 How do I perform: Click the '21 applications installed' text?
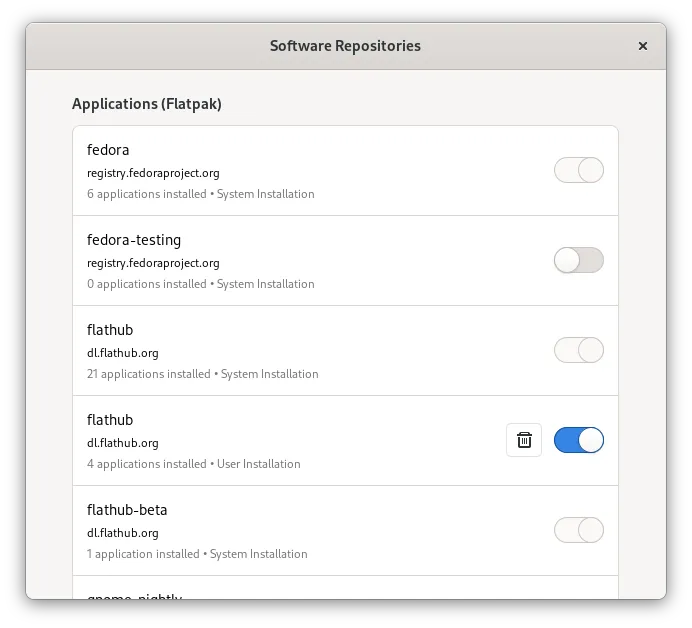click(149, 374)
